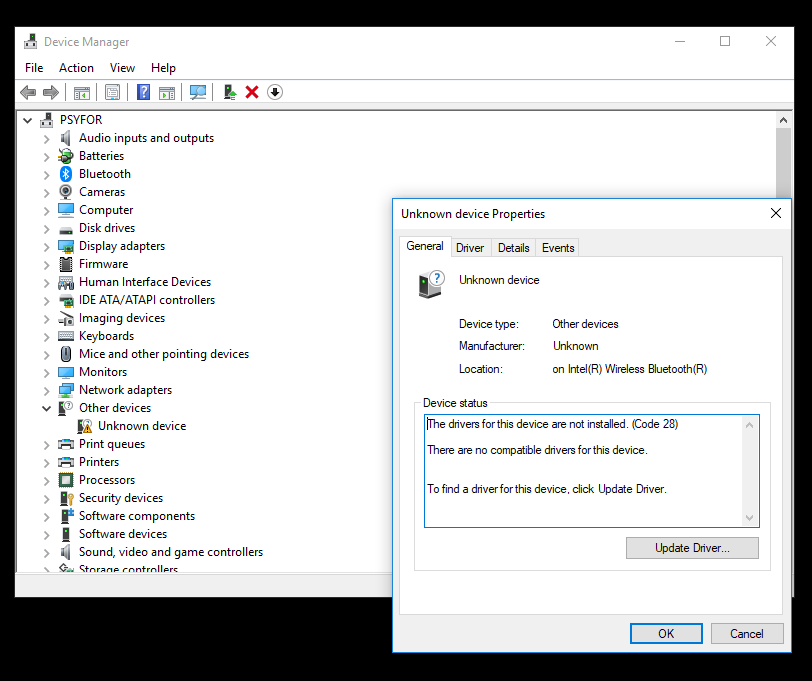Click the Update device driver toolbar icon
This screenshot has height=681, width=812.
(230, 92)
